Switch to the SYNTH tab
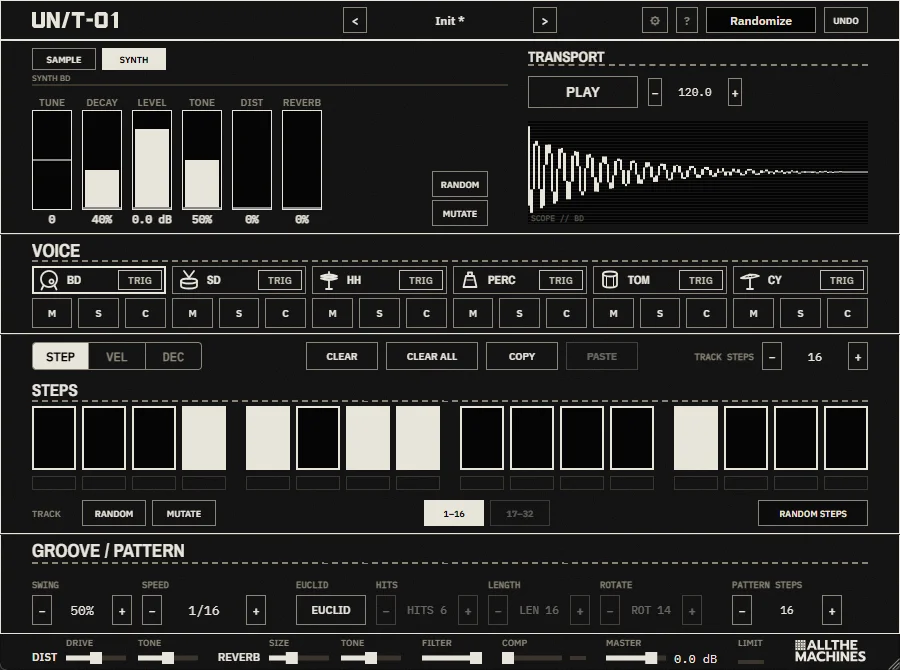The width and height of the screenshot is (900, 670). [134, 59]
